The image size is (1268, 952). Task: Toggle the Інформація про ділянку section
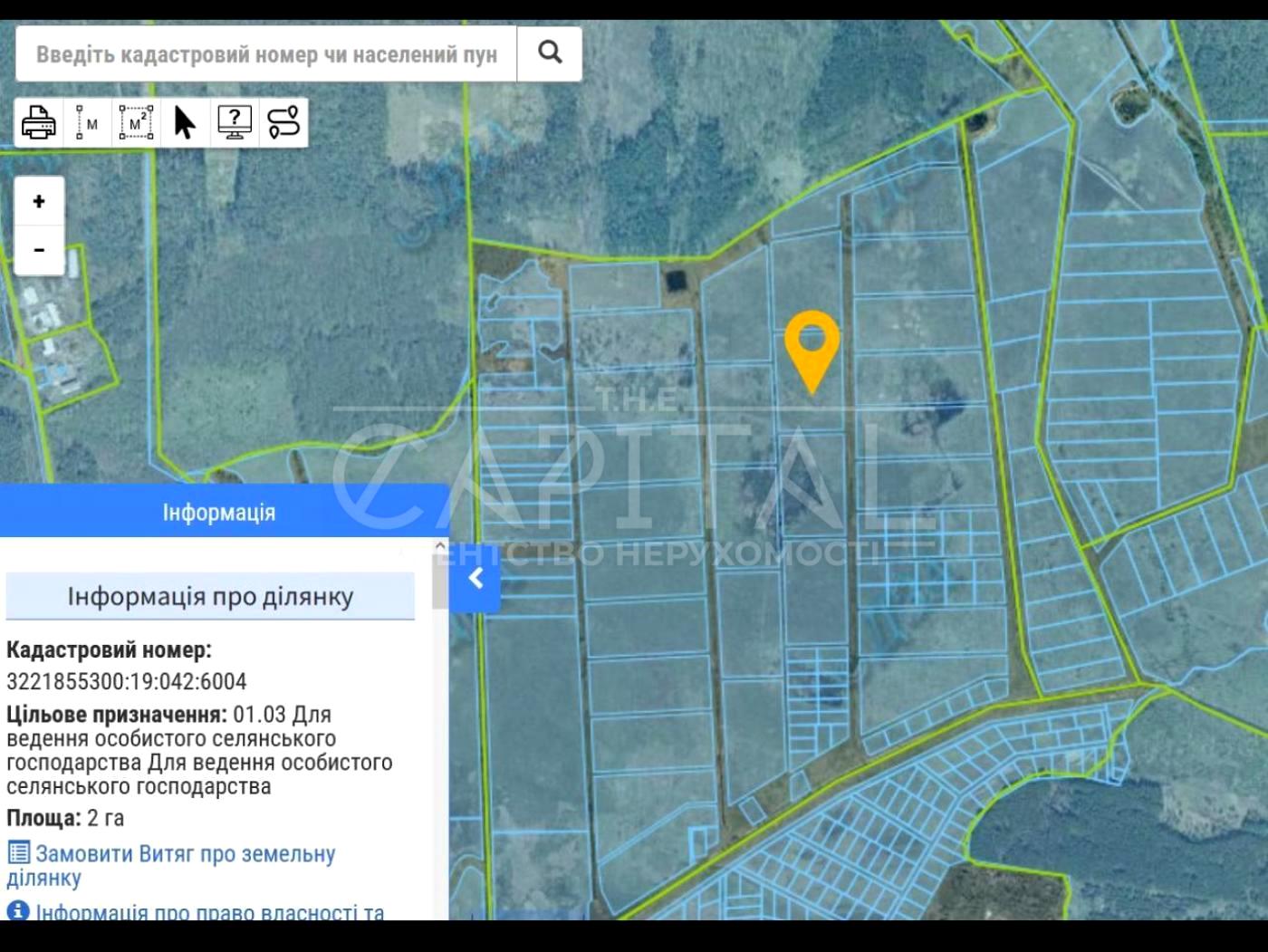(x=210, y=597)
